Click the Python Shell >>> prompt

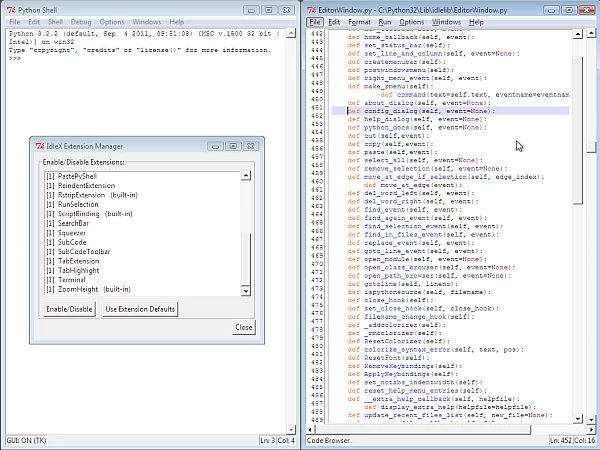15,58
